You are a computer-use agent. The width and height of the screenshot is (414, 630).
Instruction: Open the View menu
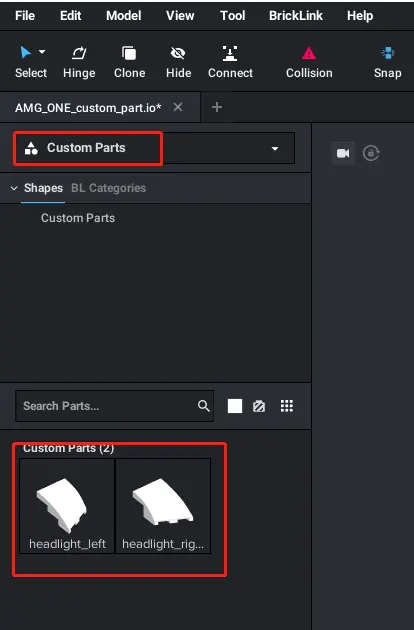(x=180, y=16)
